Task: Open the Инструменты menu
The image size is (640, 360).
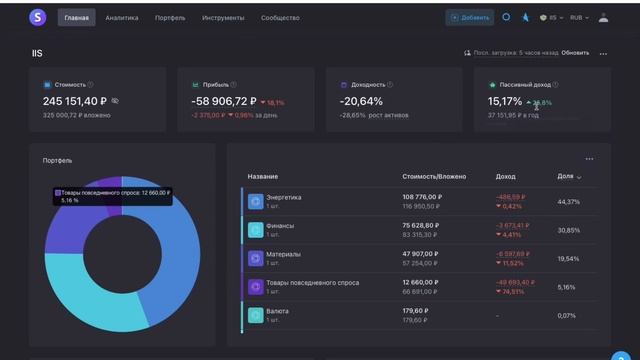Action: tap(223, 18)
